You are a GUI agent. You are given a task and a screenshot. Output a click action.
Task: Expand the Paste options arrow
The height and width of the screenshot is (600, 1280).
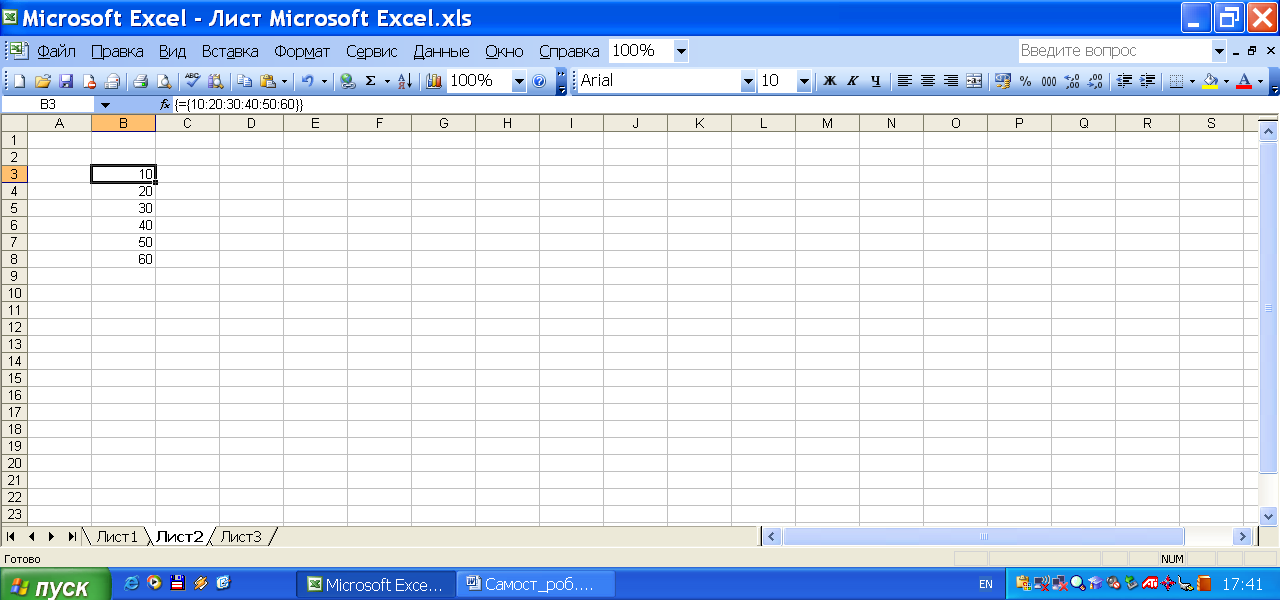284,81
